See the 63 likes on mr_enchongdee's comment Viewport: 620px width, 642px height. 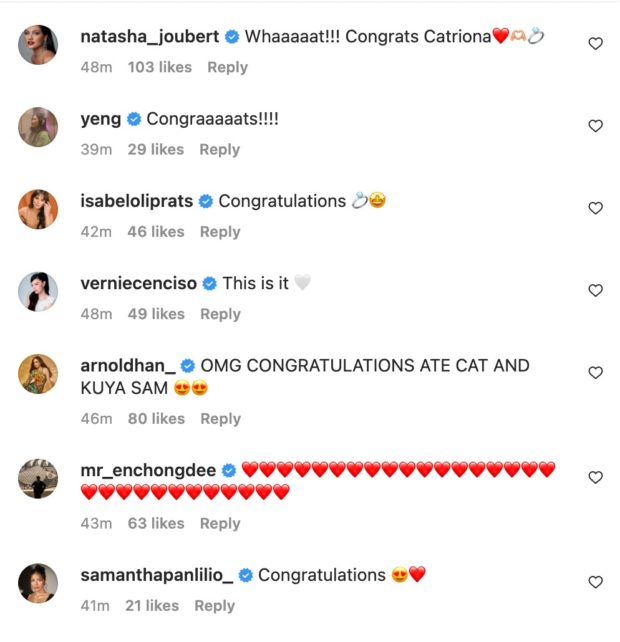pos(156,523)
